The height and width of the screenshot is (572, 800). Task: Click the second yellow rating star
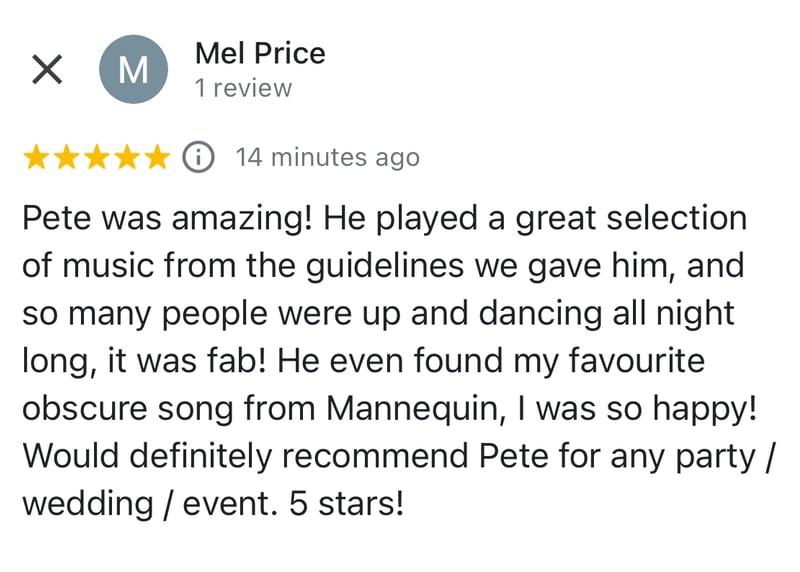67,157
